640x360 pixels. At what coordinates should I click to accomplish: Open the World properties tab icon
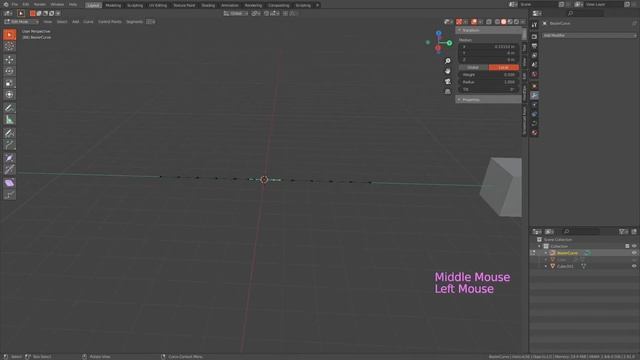coord(534,74)
